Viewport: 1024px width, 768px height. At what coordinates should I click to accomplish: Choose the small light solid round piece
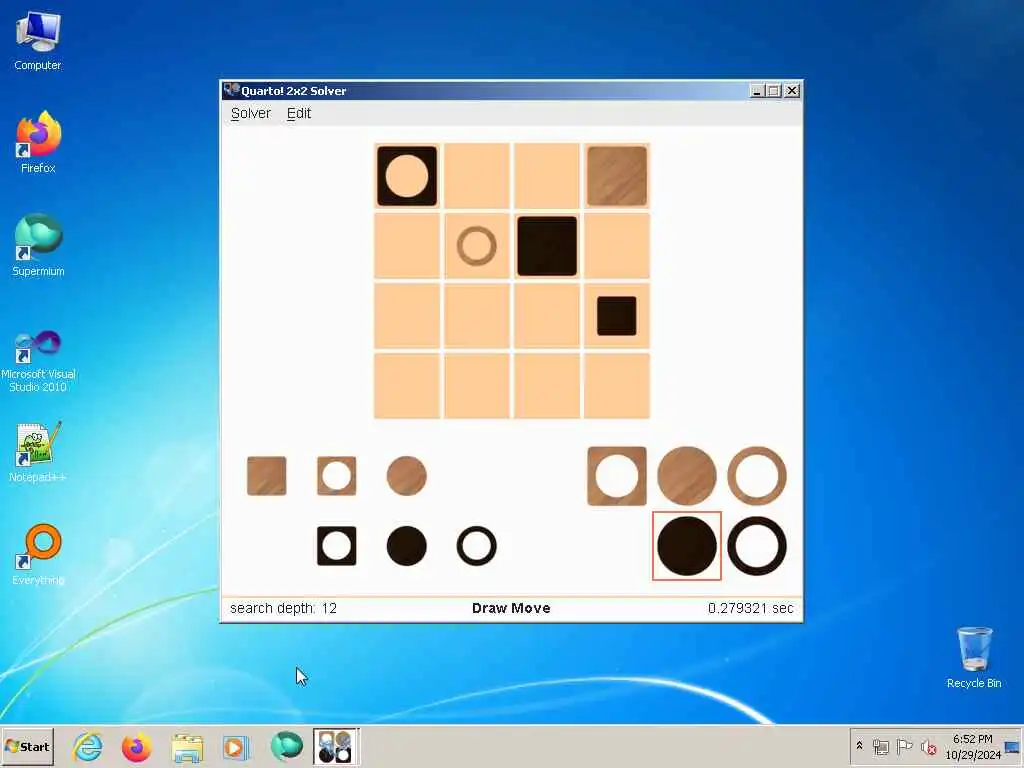(x=406, y=475)
